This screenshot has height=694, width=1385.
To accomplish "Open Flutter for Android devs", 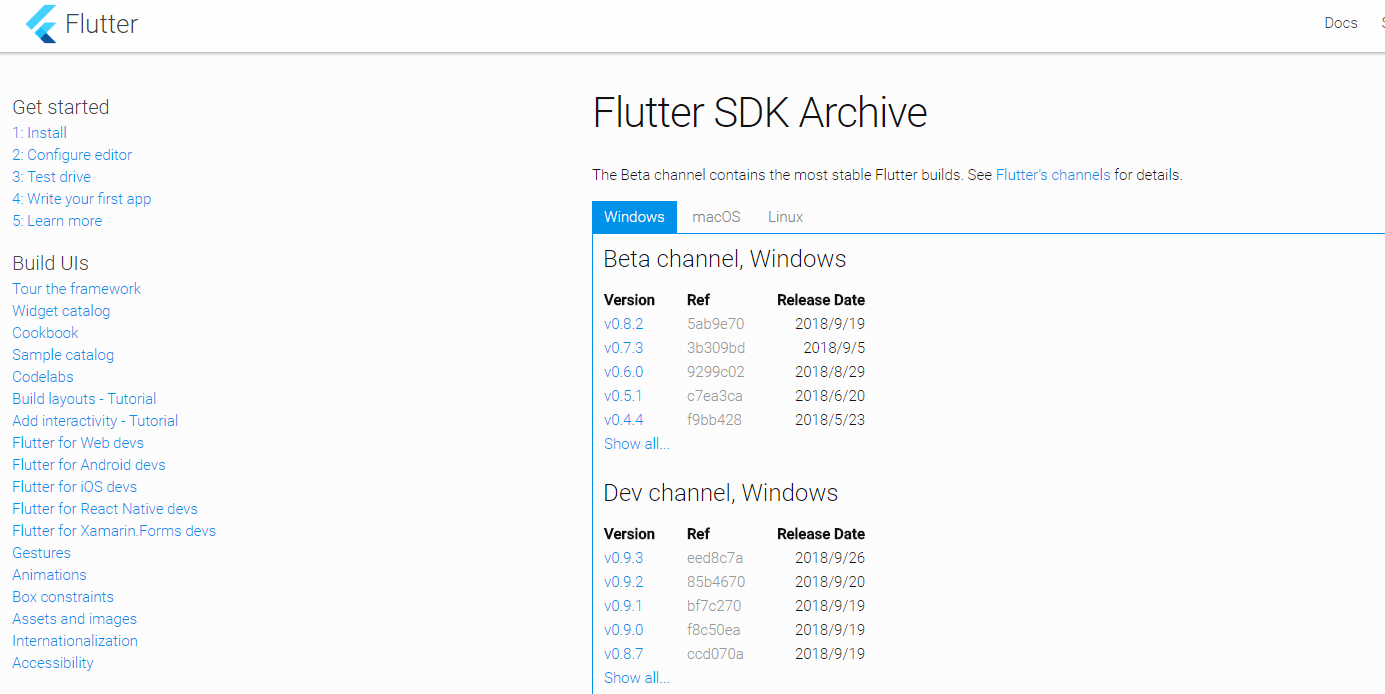I will point(88,464).
